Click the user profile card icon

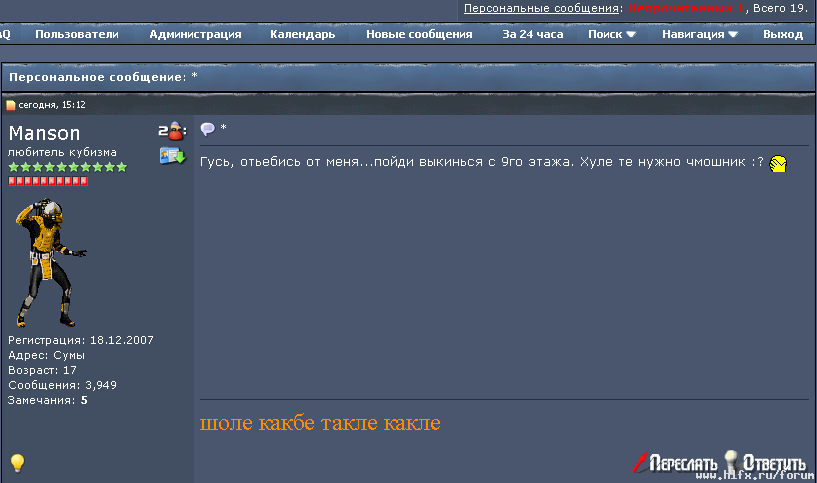(172, 155)
